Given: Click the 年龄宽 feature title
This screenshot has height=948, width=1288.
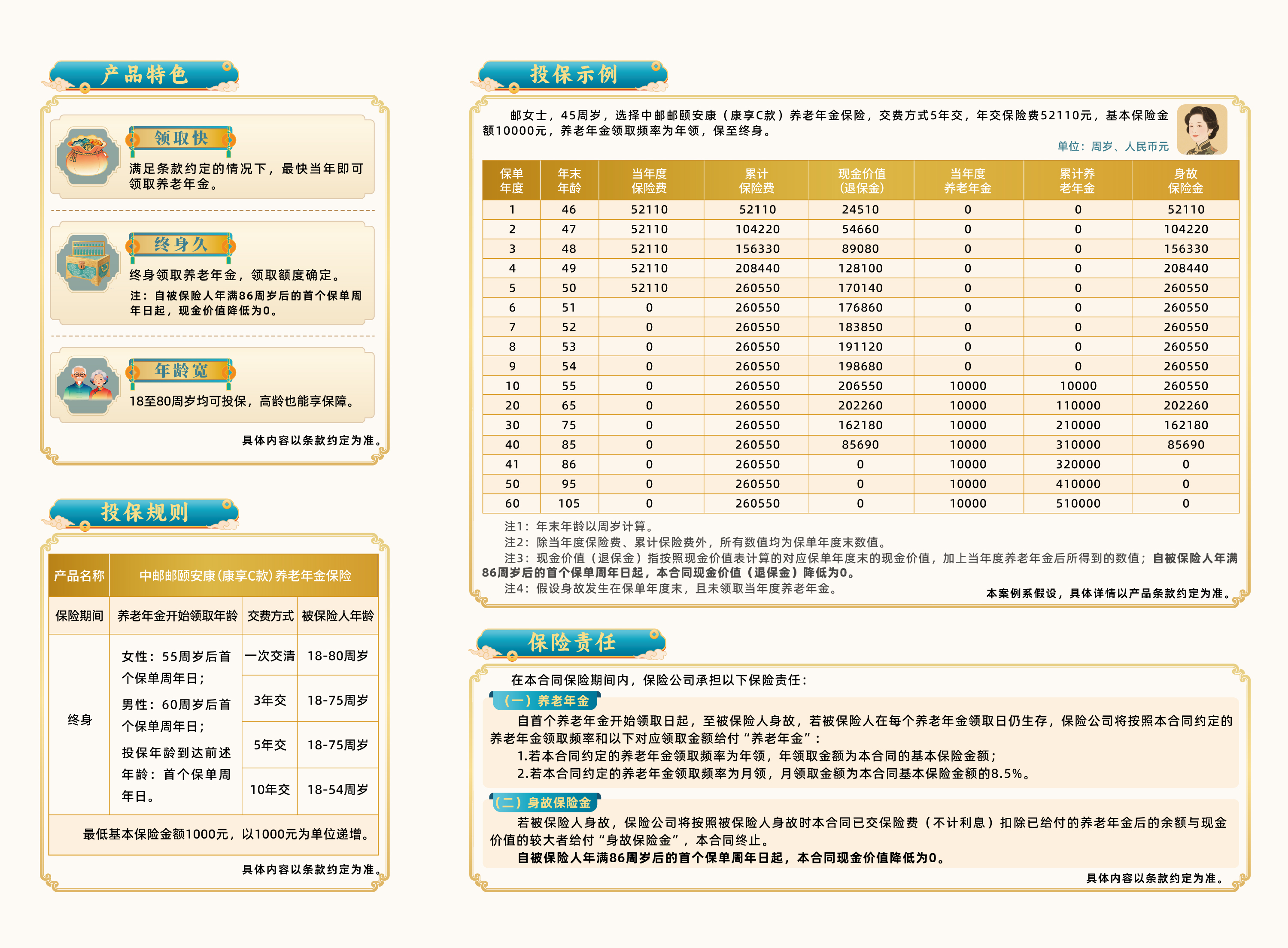Looking at the screenshot, I should (181, 371).
